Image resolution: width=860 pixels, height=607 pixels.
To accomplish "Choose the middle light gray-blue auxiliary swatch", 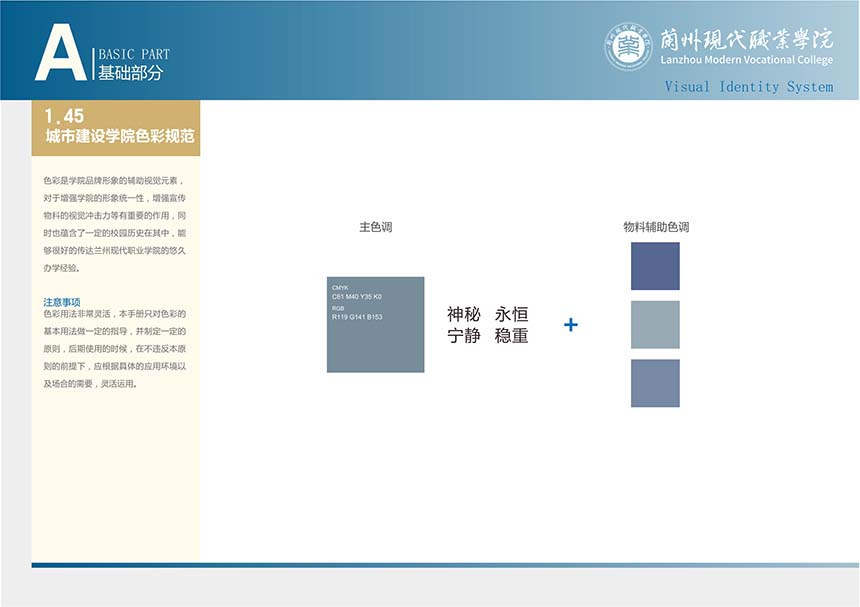I will 655,325.
